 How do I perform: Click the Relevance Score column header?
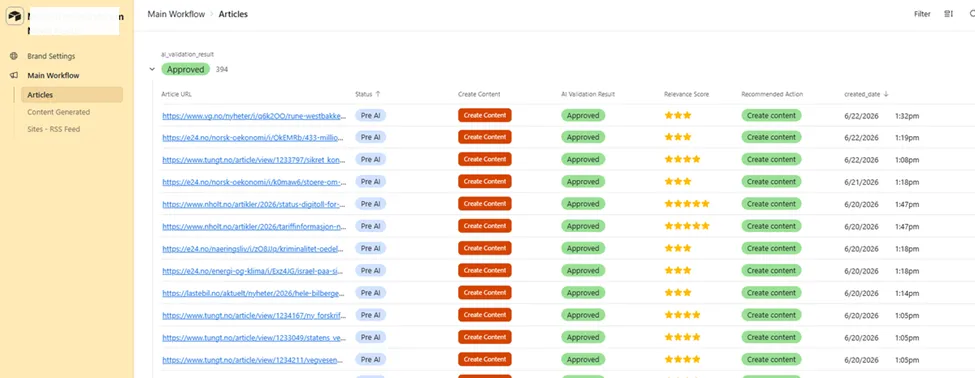(x=686, y=94)
